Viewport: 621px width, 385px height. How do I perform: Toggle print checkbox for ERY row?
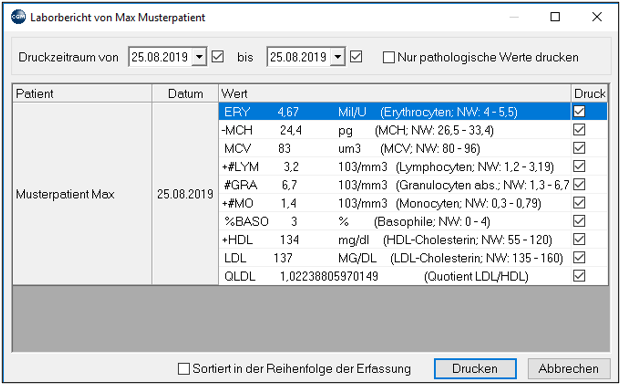coord(579,111)
